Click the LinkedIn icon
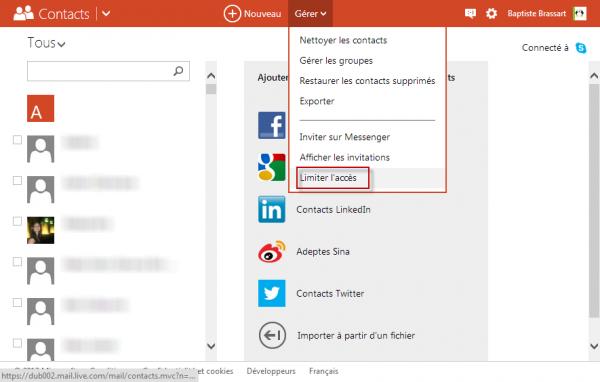Image resolution: width=600 pixels, height=382 pixels. click(x=272, y=209)
